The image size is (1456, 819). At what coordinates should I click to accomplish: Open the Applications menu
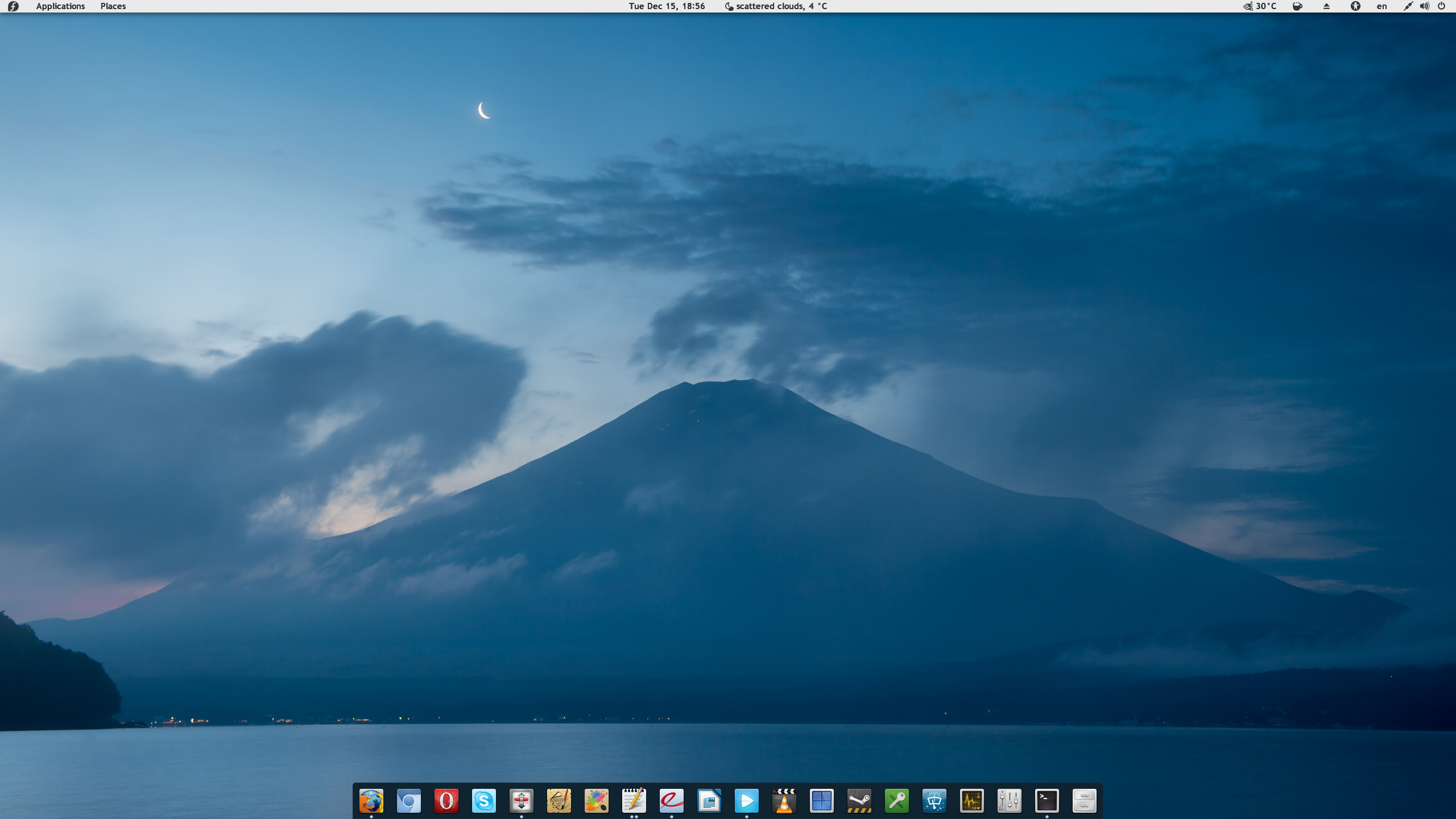pyautogui.click(x=60, y=6)
